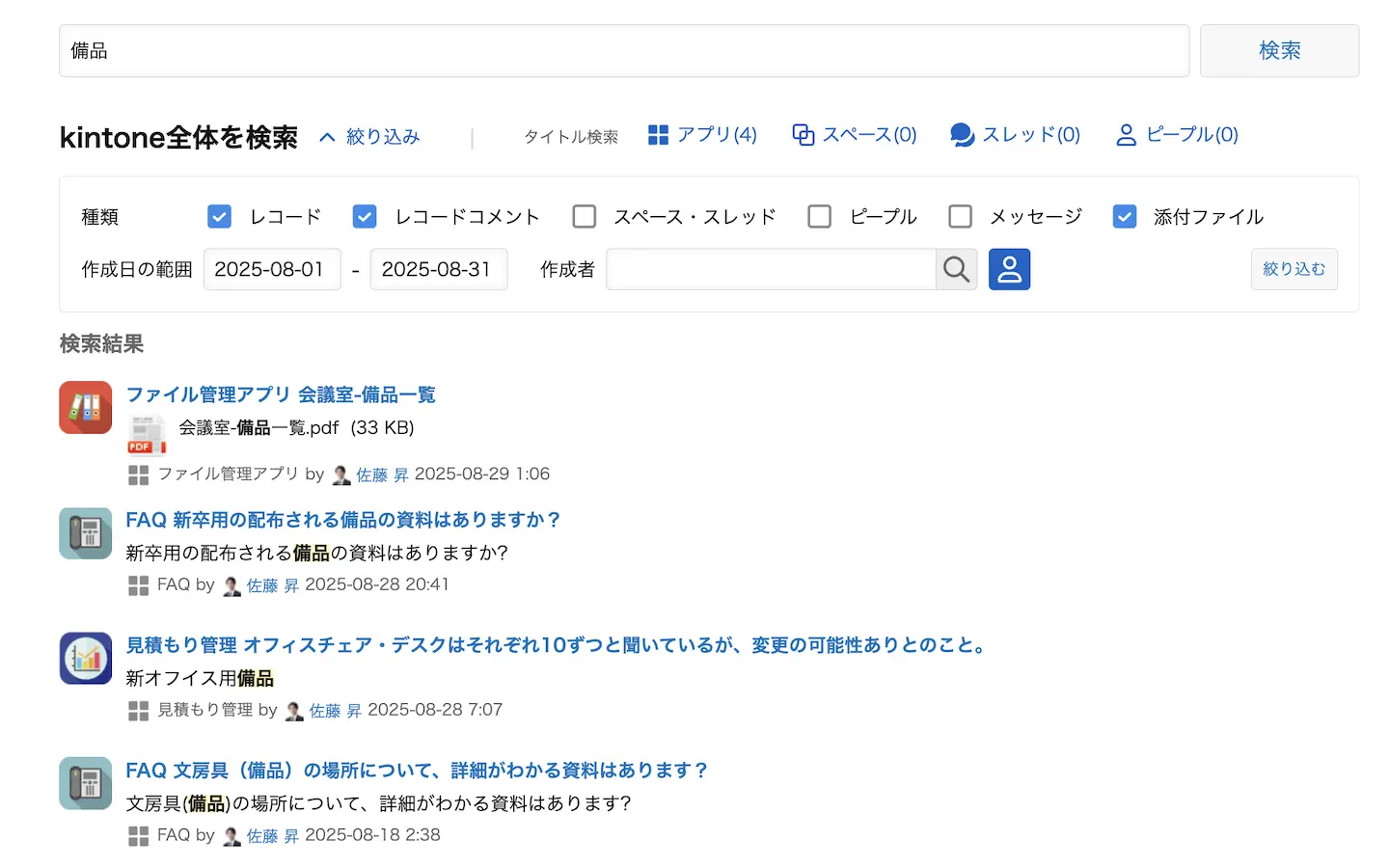Open the 見積もり管理 オフィスチェア result link
Viewport: 1389px width, 868px height.
pos(556,645)
